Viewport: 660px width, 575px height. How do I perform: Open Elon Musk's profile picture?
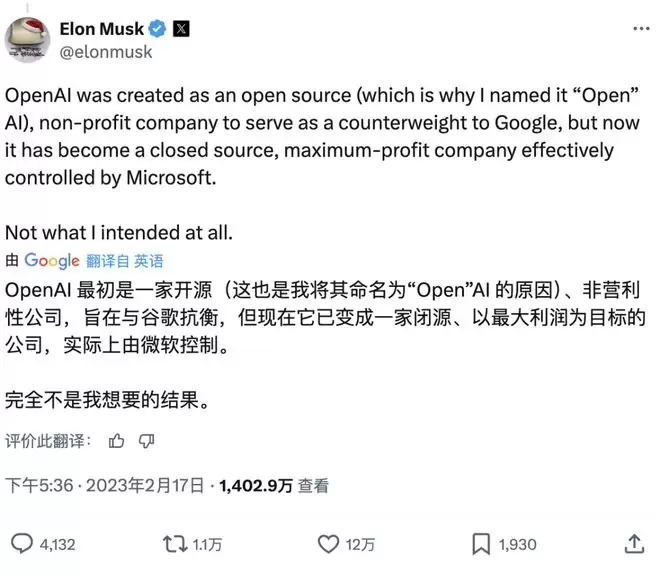[29, 40]
